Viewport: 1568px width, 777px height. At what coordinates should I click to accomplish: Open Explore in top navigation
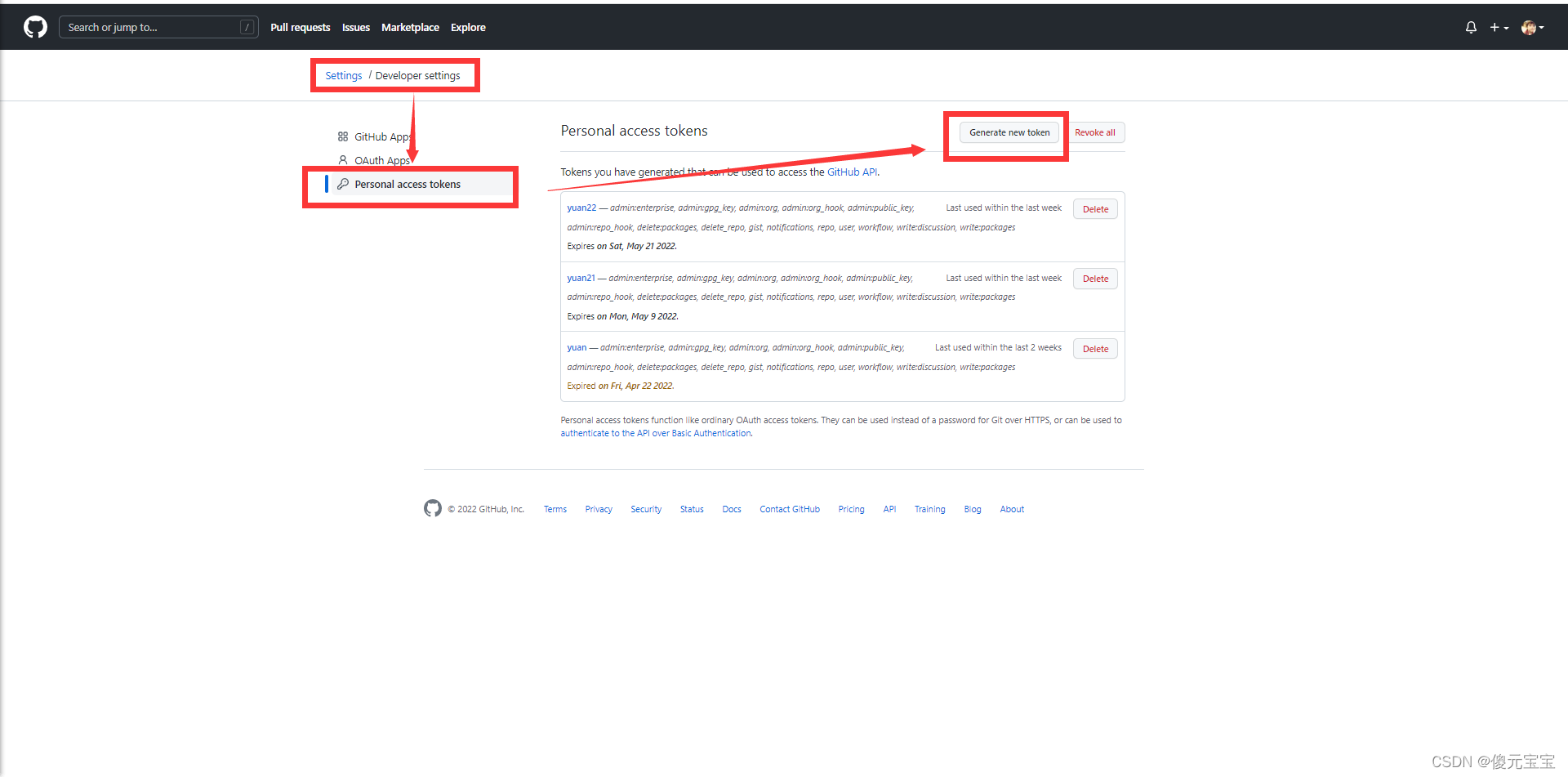[468, 28]
